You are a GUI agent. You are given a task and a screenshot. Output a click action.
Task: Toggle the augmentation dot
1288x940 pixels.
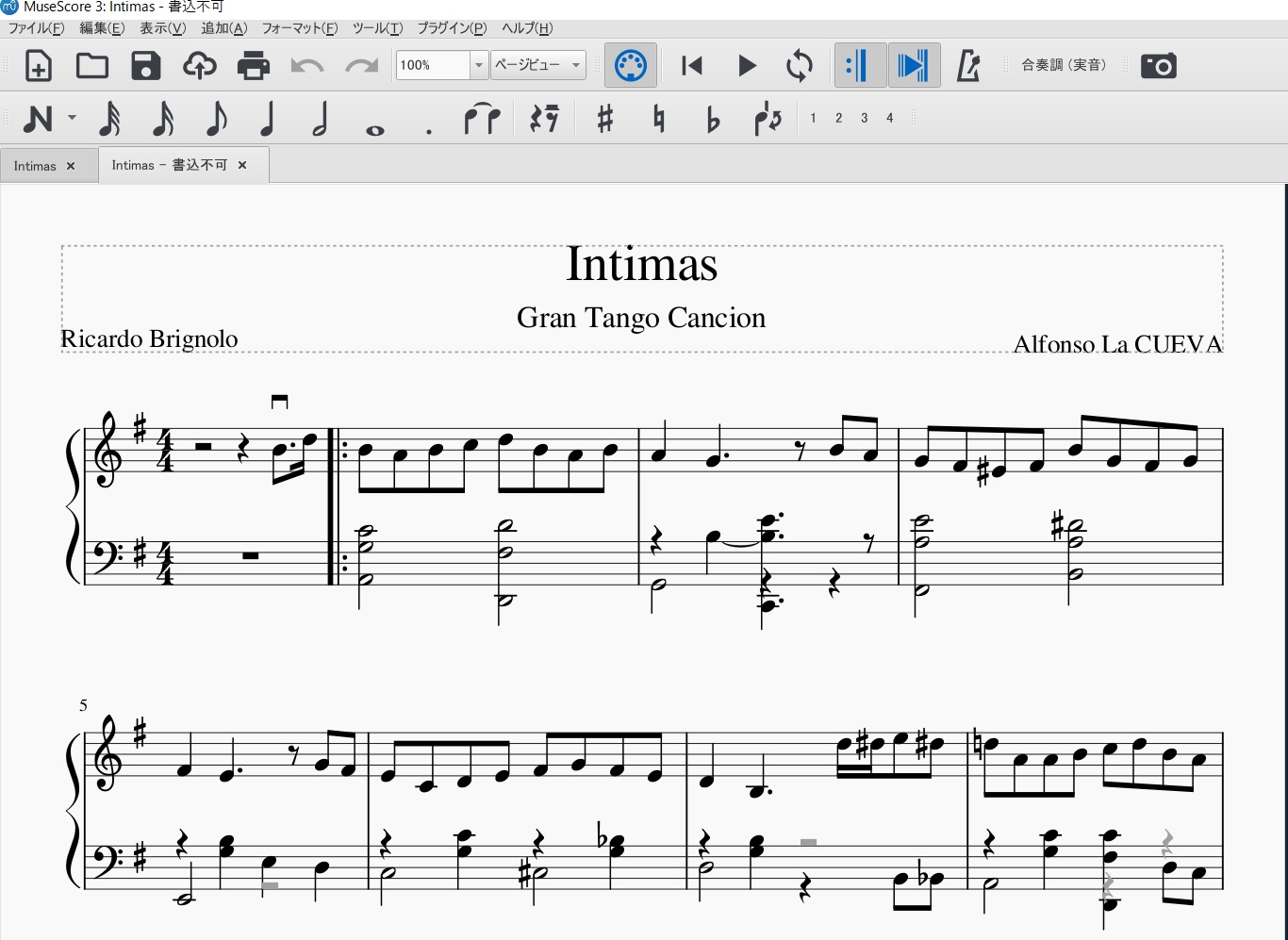[x=429, y=131]
